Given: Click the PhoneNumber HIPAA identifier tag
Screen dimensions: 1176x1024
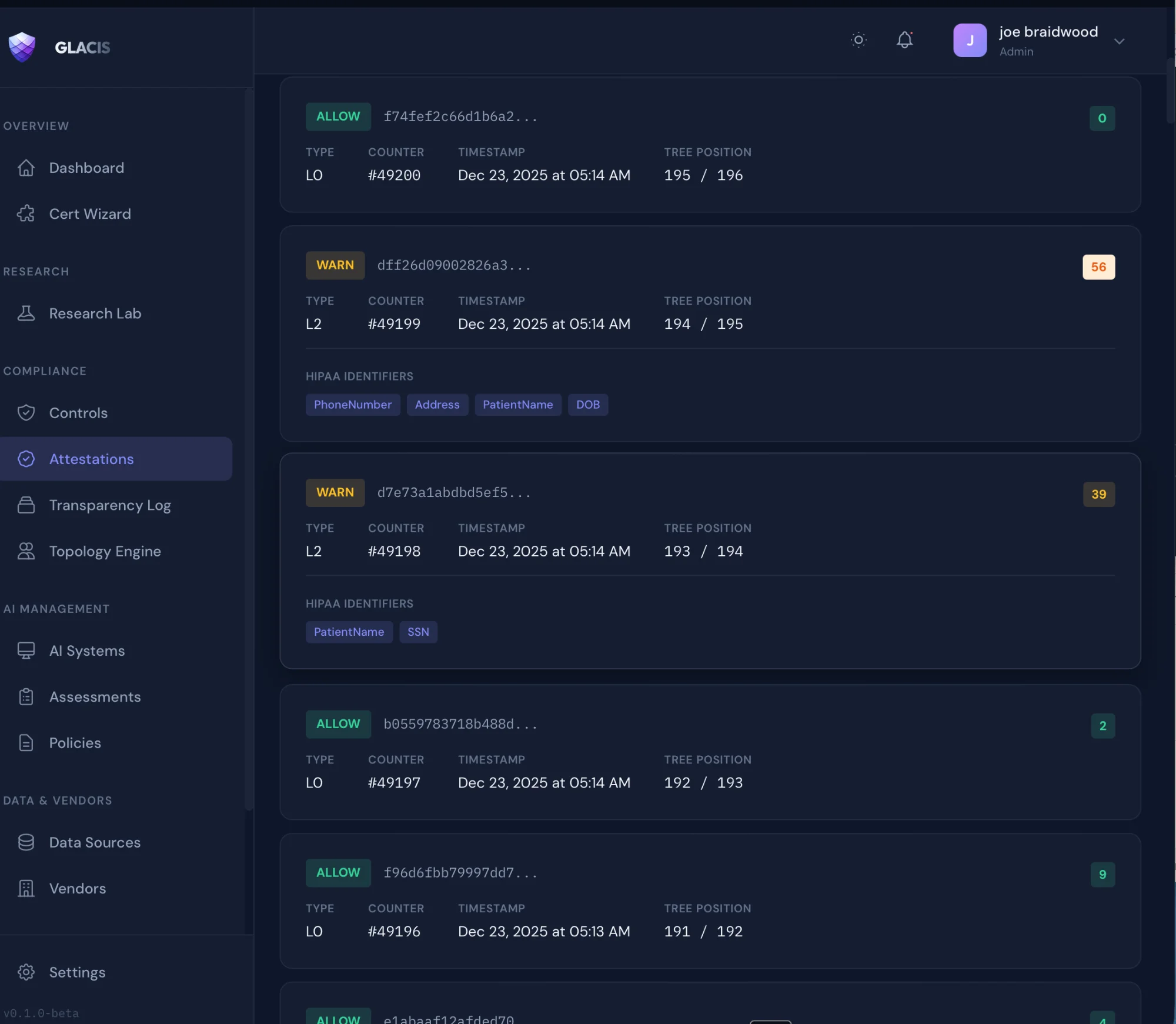Looking at the screenshot, I should pyautogui.click(x=352, y=405).
